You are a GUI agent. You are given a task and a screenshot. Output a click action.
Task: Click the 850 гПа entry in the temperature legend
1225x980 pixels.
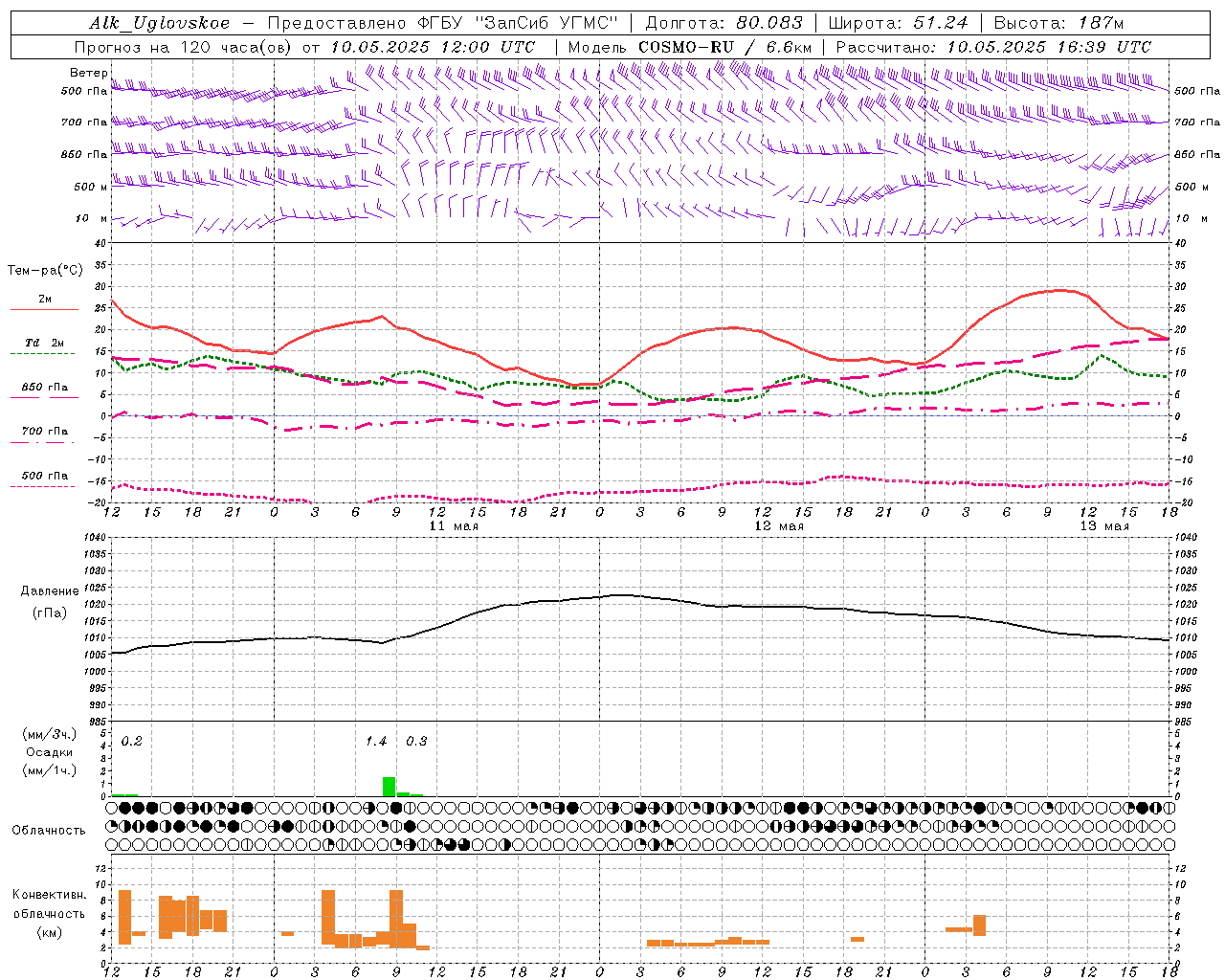pyautogui.click(x=44, y=388)
